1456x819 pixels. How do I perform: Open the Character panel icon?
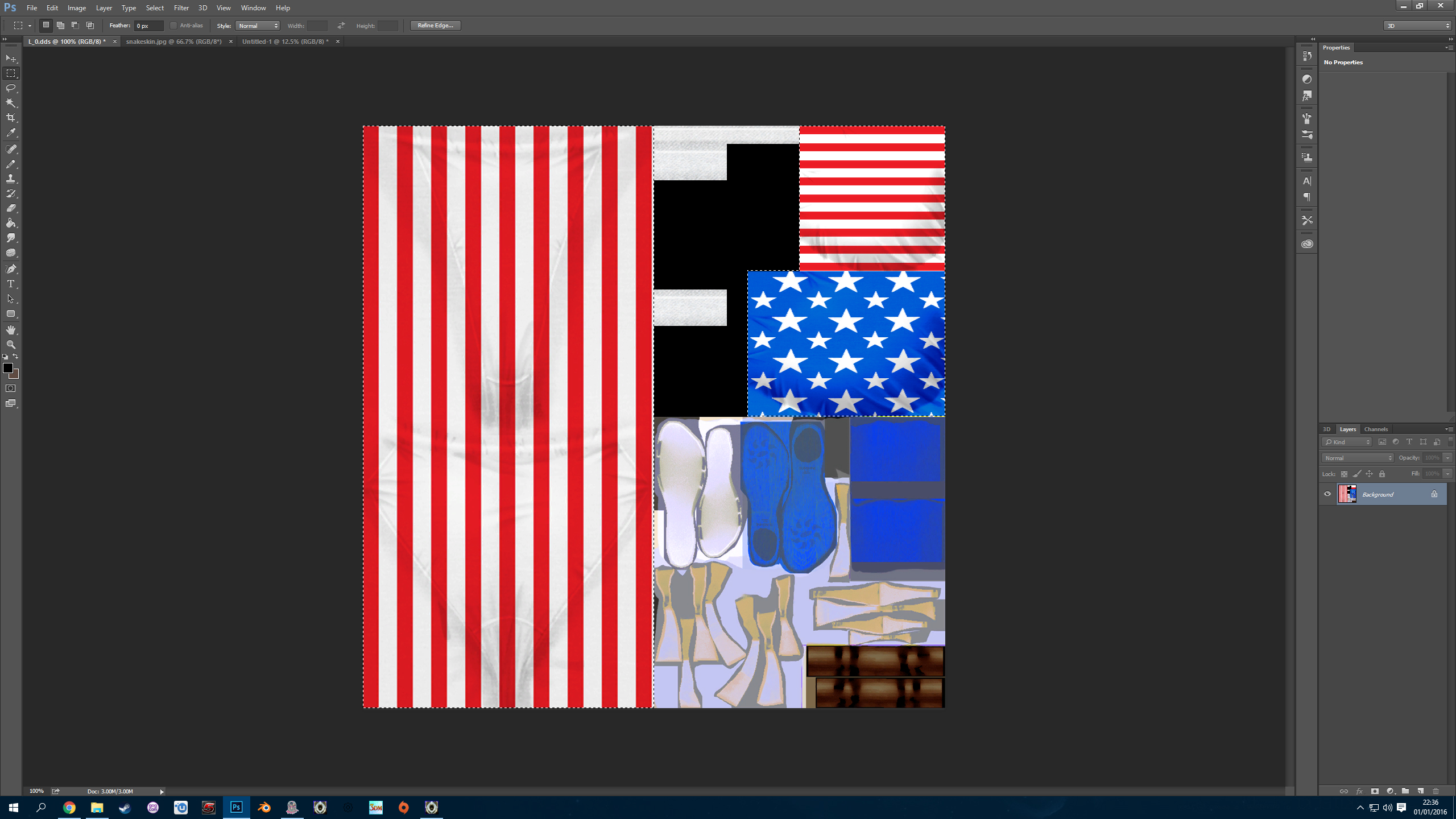tap(1307, 181)
